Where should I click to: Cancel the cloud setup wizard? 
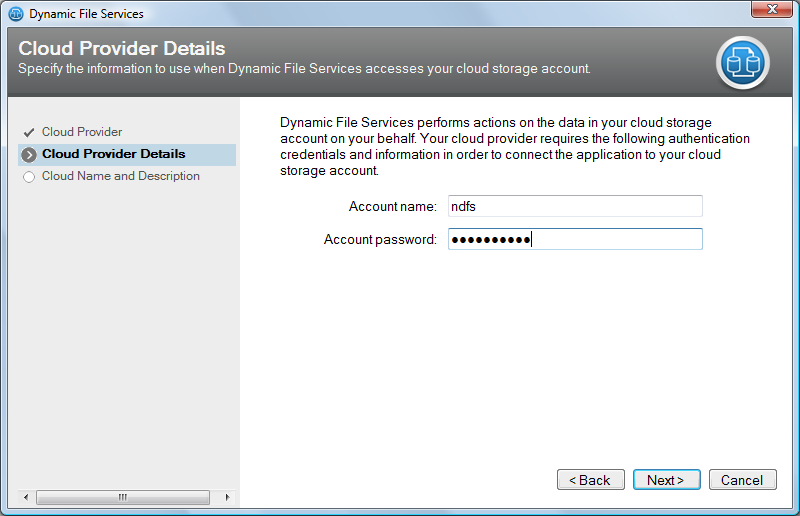742,480
